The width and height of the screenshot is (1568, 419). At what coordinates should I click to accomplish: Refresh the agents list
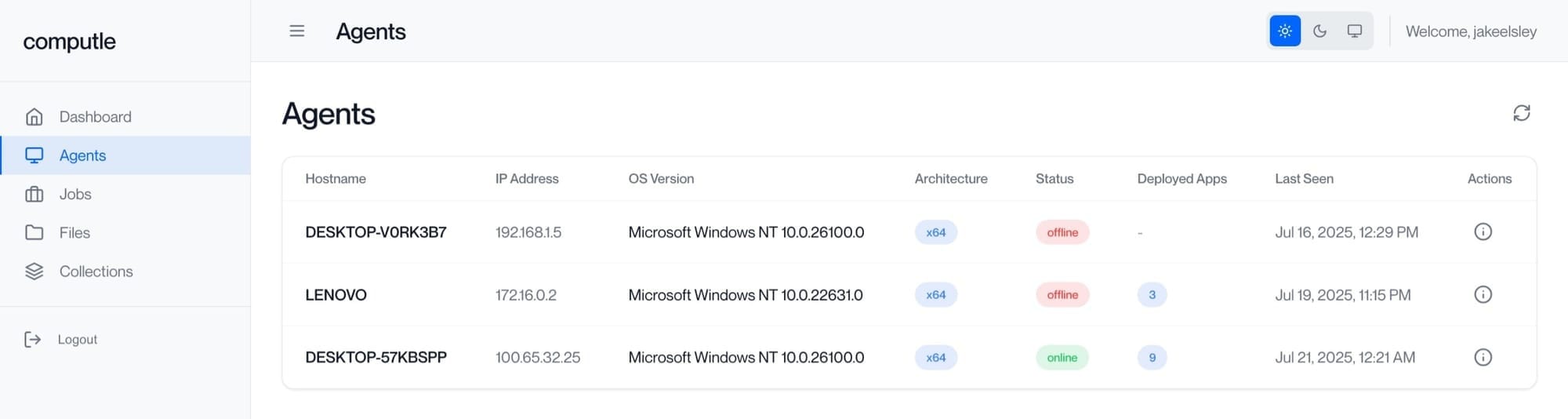click(x=1521, y=113)
